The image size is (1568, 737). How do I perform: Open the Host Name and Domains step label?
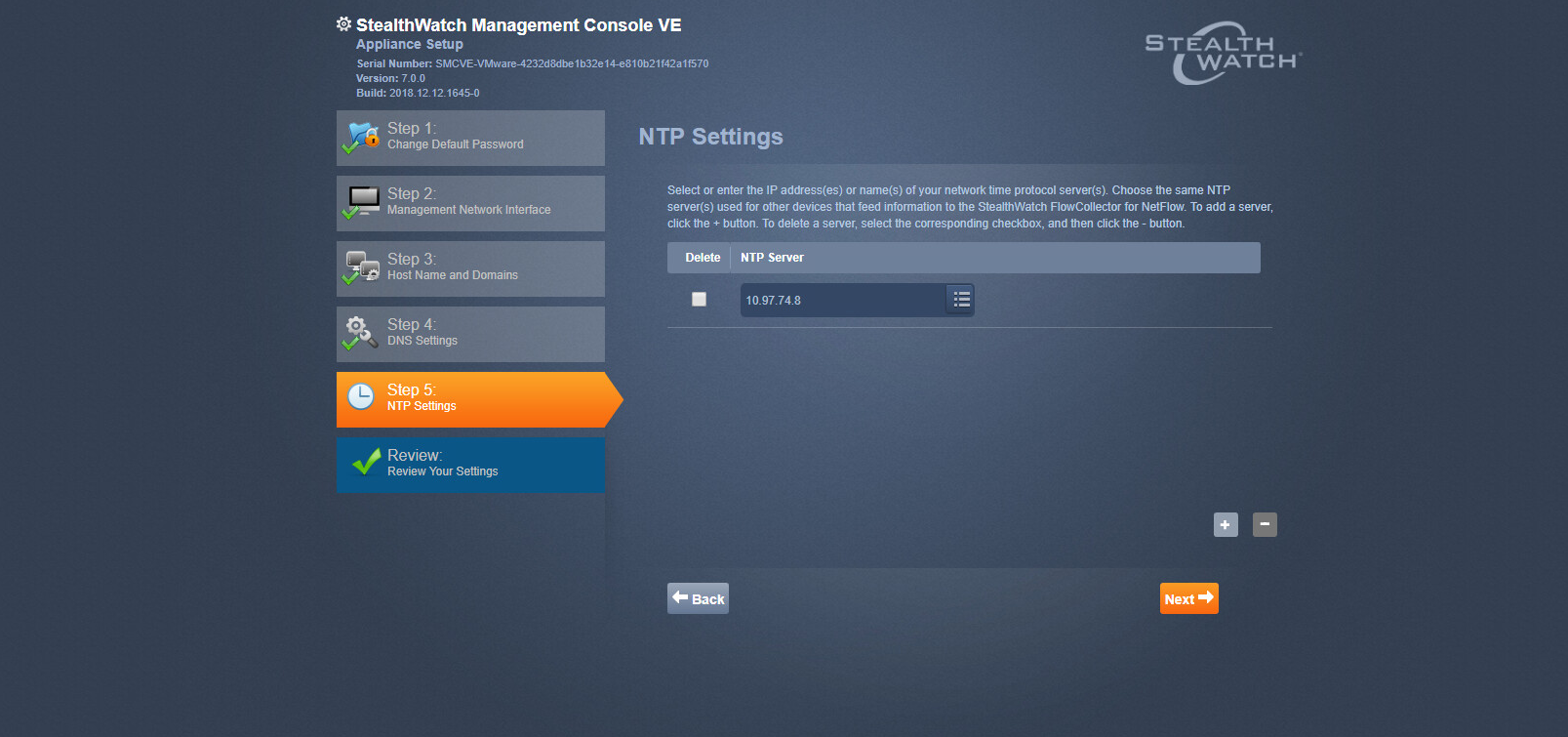point(452,275)
